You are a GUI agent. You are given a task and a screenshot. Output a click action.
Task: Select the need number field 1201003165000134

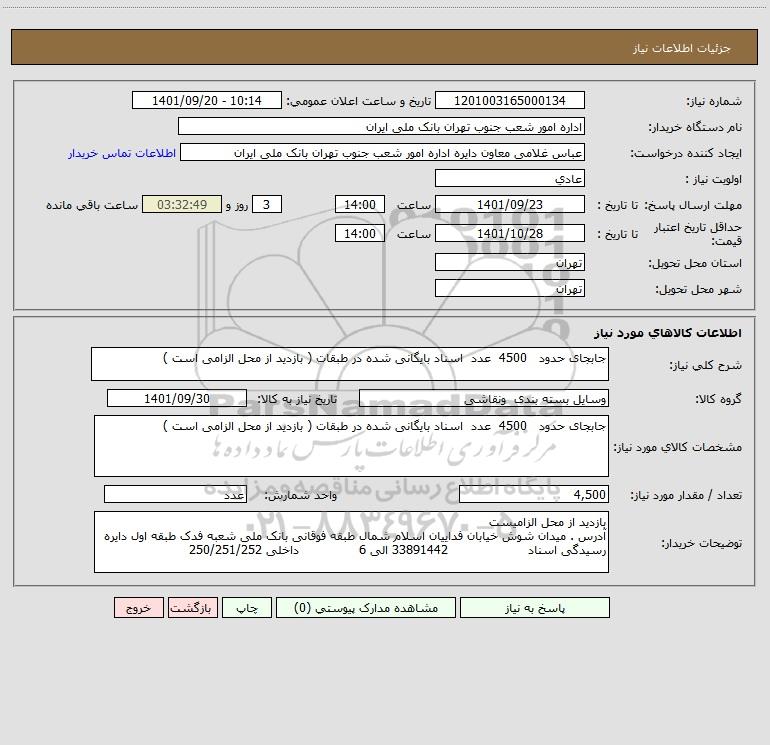tap(510, 100)
